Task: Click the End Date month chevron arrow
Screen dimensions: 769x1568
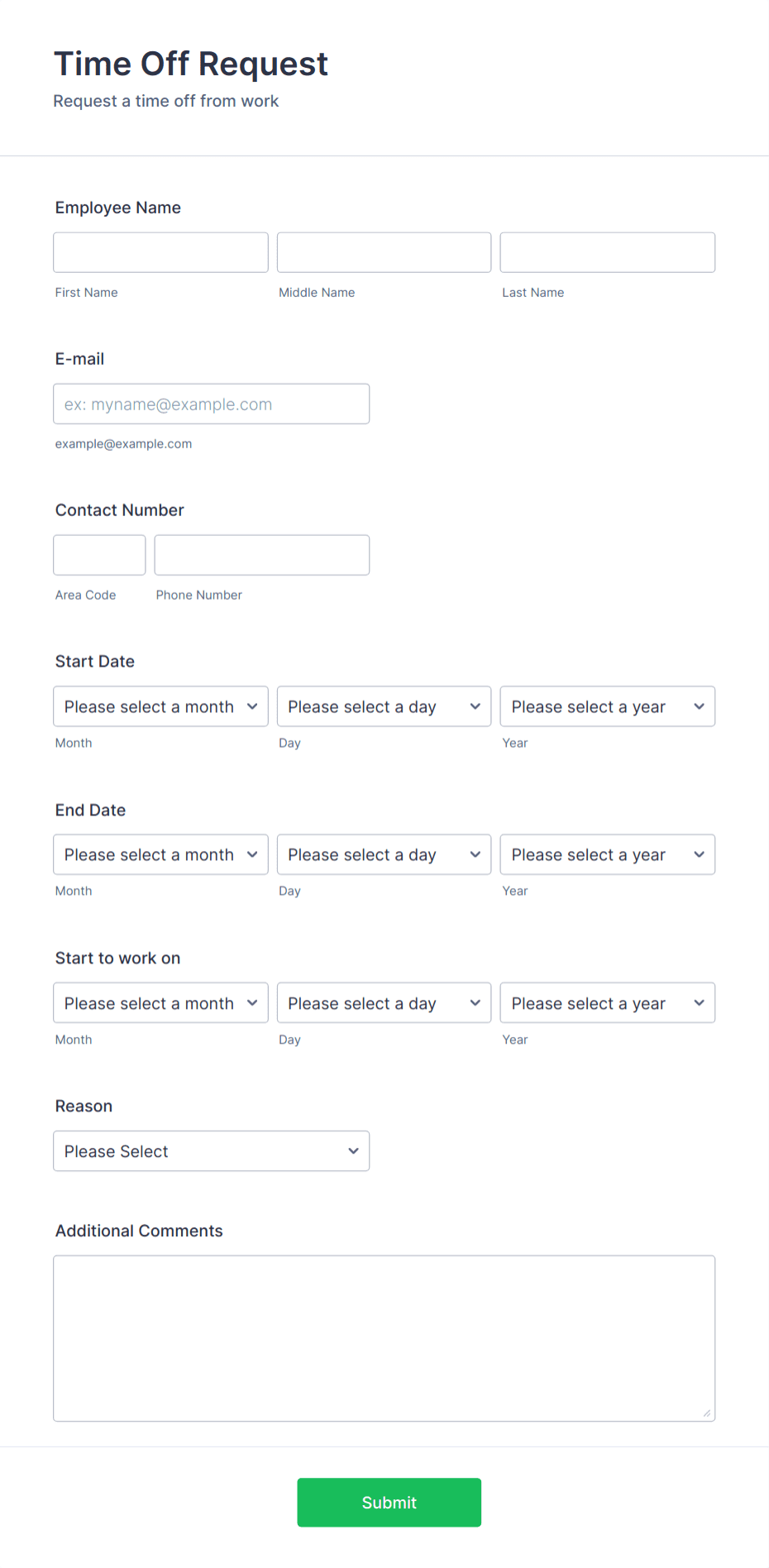Action: click(x=252, y=854)
